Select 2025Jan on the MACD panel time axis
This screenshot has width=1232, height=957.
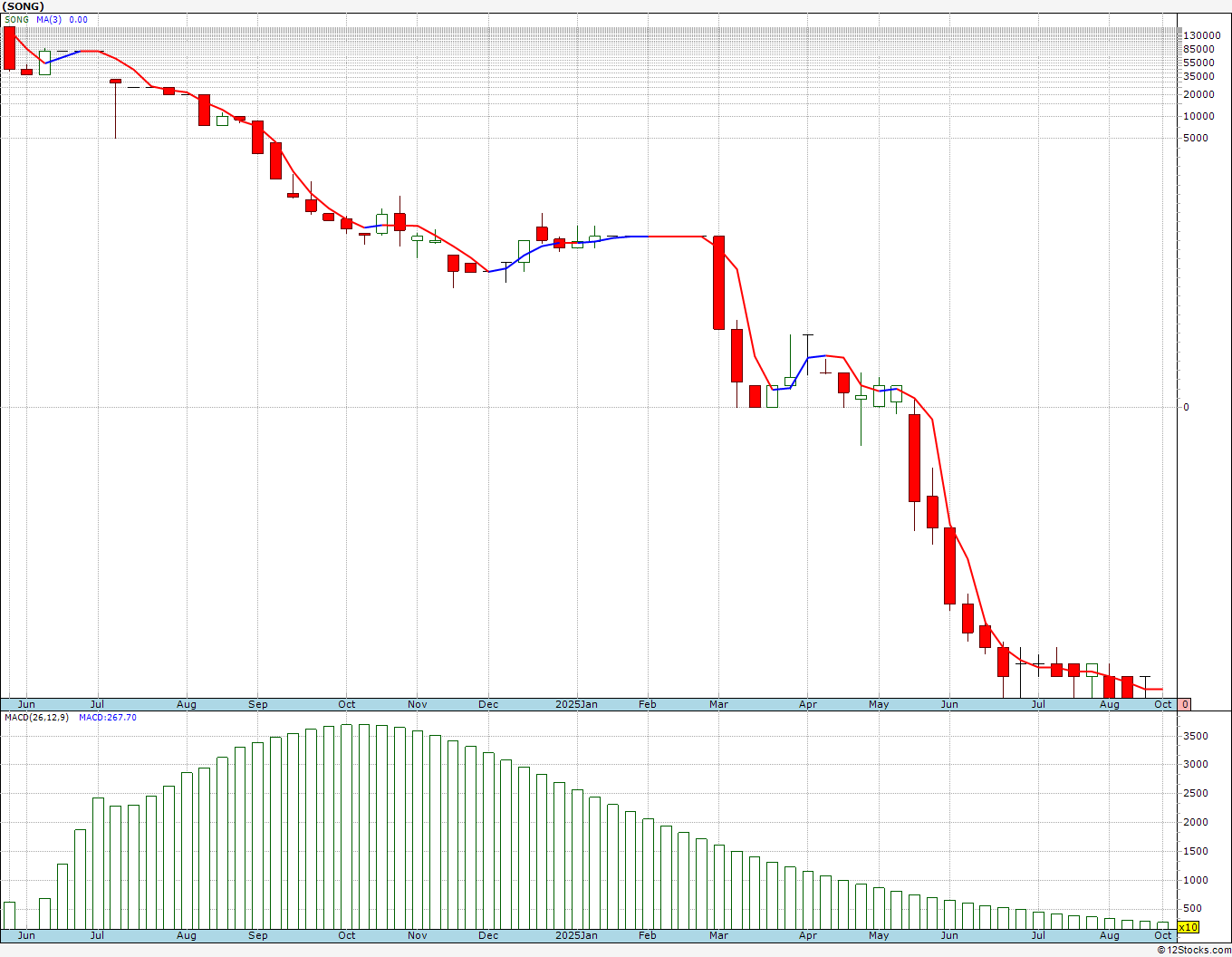[576, 935]
